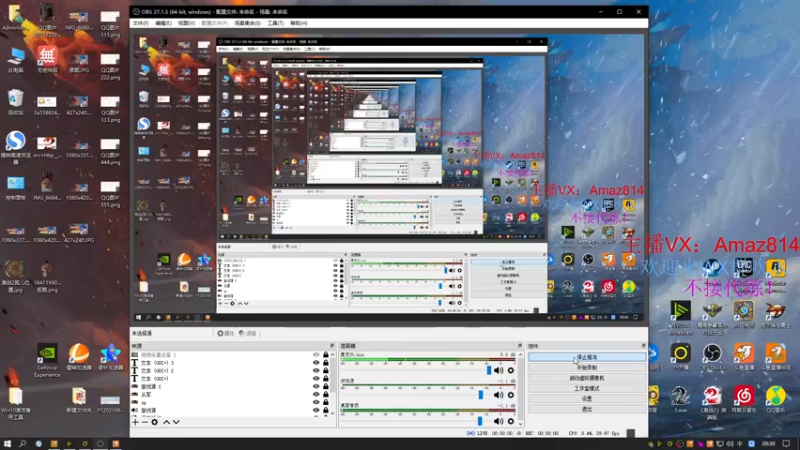Adjust the 游戏源 mixer channel volume slider
Screen dimensions: 800x450
[x=481, y=395]
